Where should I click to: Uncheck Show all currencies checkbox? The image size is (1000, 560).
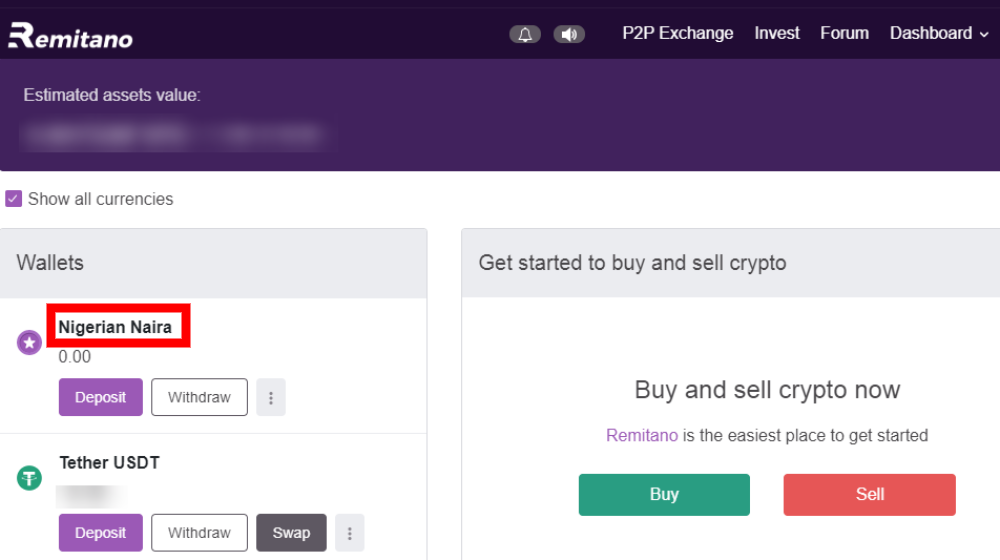point(13,198)
